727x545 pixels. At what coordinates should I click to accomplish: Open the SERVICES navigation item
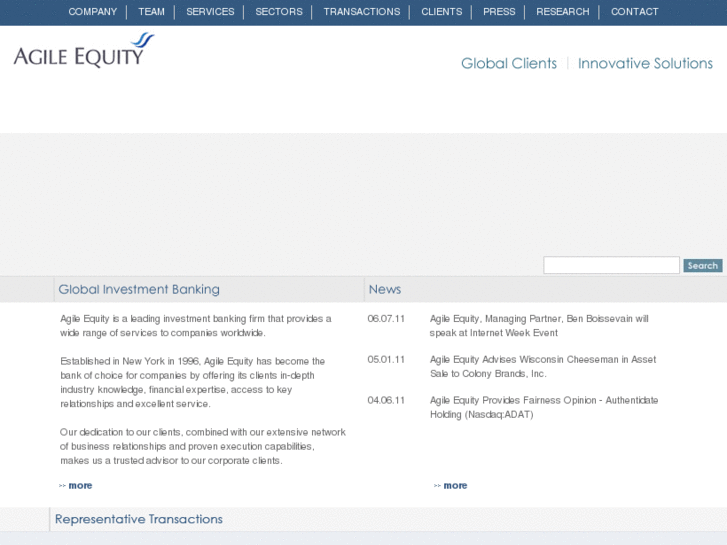pyautogui.click(x=210, y=12)
